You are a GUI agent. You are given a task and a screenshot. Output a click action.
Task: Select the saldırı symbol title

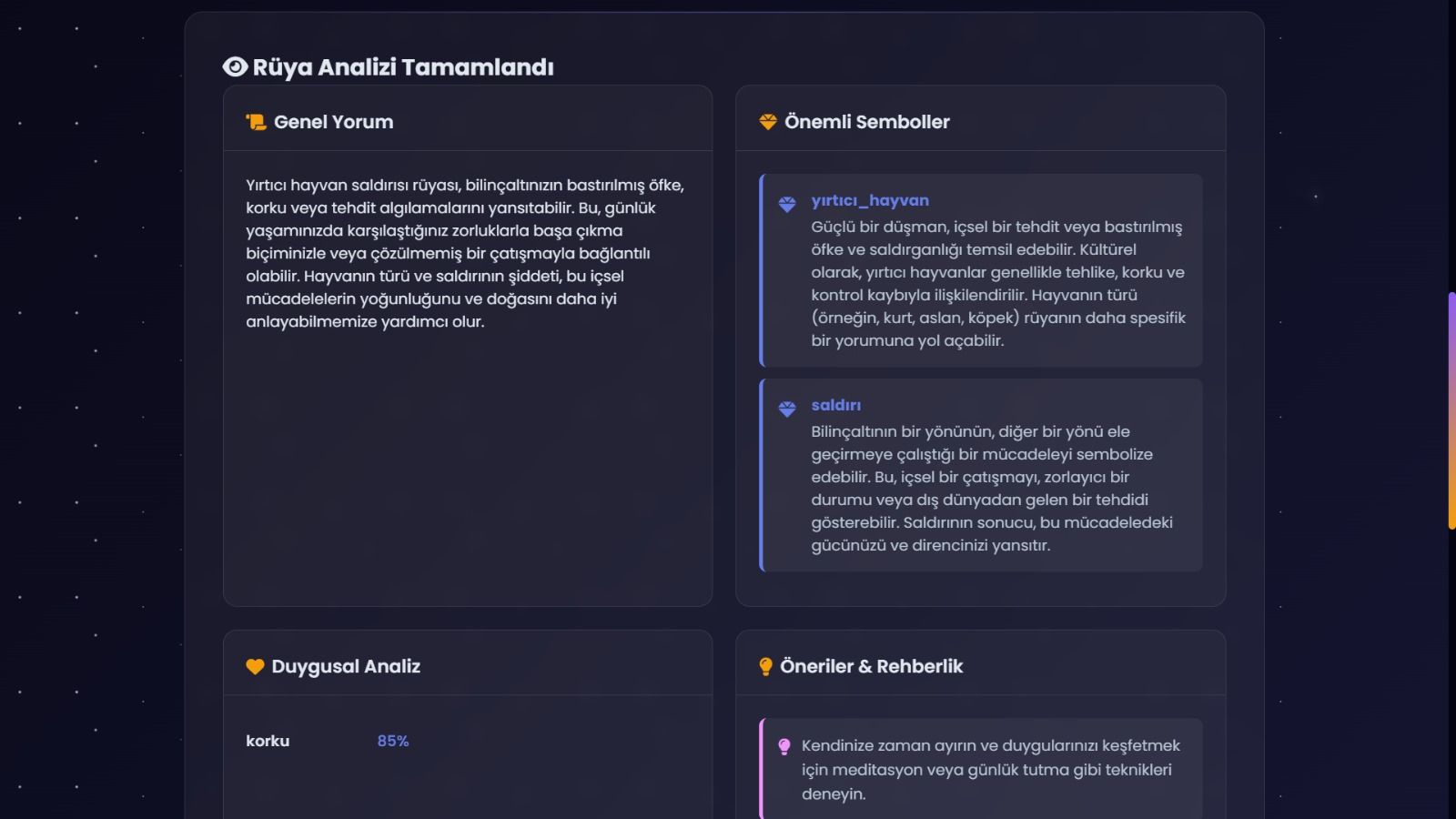pos(835,405)
